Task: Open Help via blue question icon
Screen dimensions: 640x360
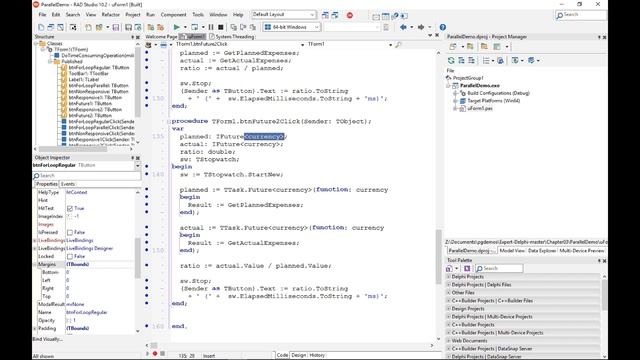Action: (443, 27)
